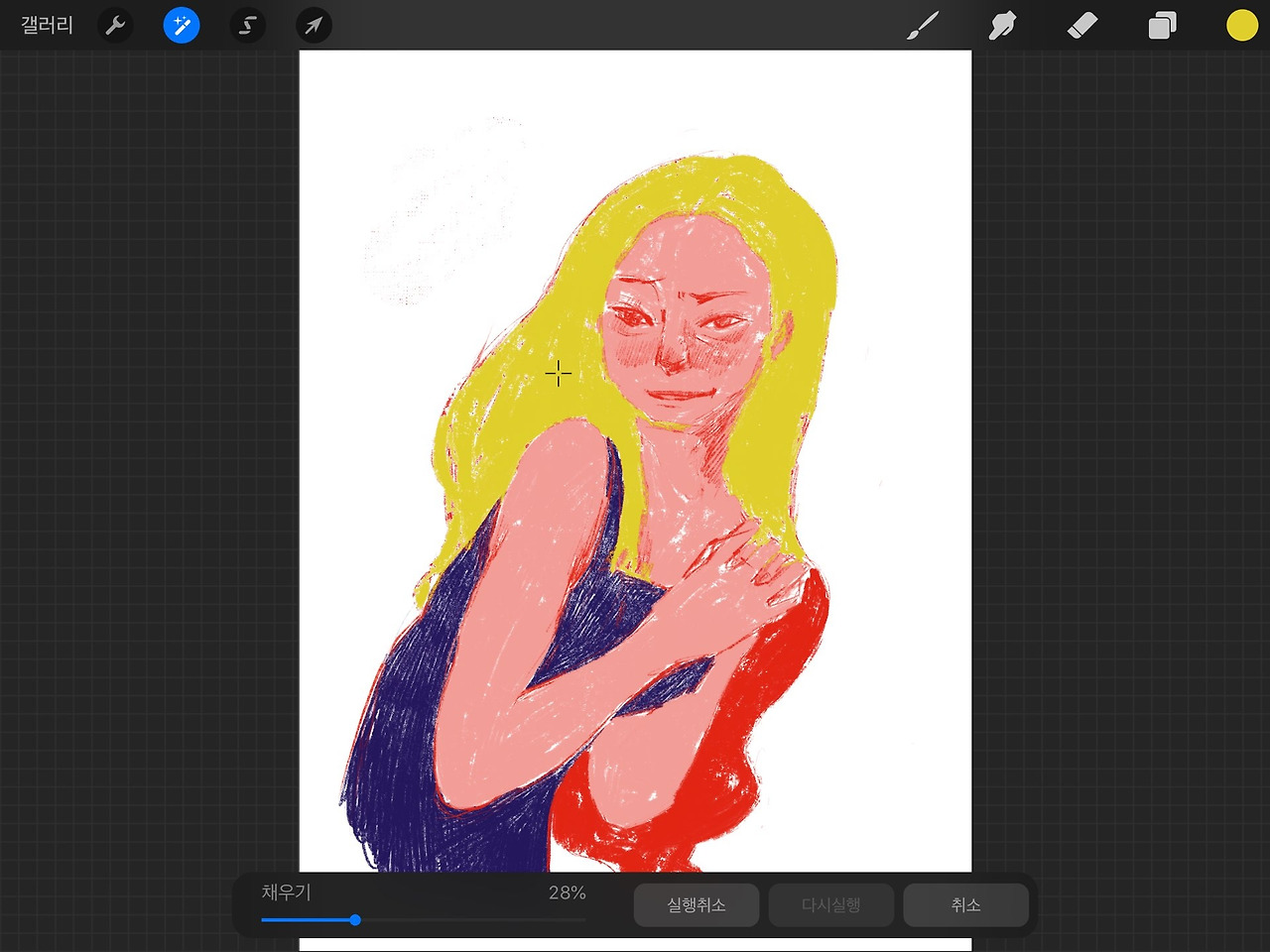1270x952 pixels.
Task: Pick the Eraser tool
Action: click(1082, 26)
